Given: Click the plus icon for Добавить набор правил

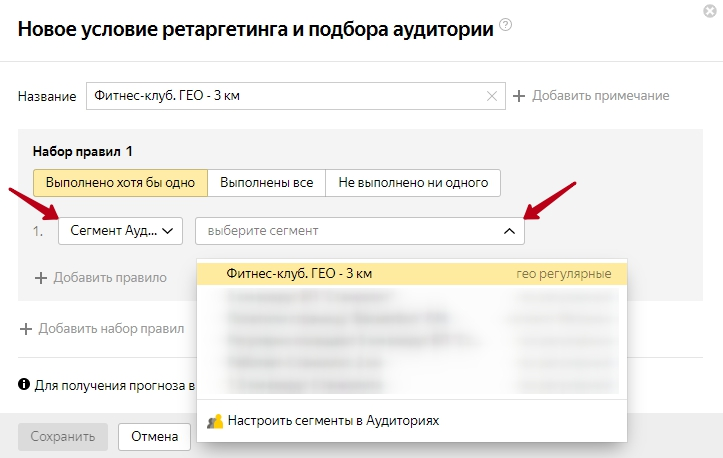Looking at the screenshot, I should [26, 328].
